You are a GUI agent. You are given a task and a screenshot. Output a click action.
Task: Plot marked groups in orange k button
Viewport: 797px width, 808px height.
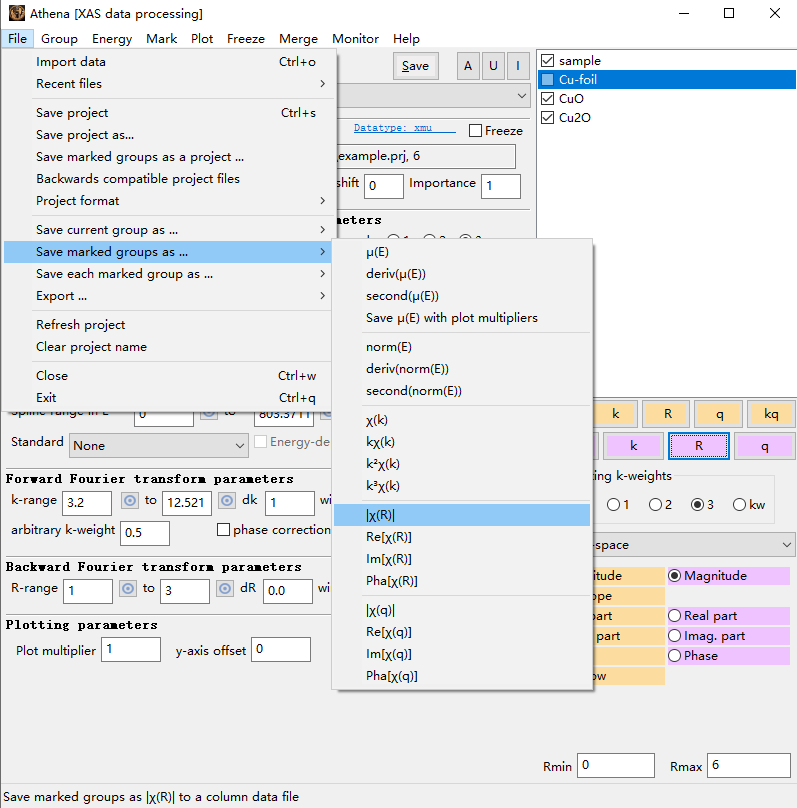616,414
